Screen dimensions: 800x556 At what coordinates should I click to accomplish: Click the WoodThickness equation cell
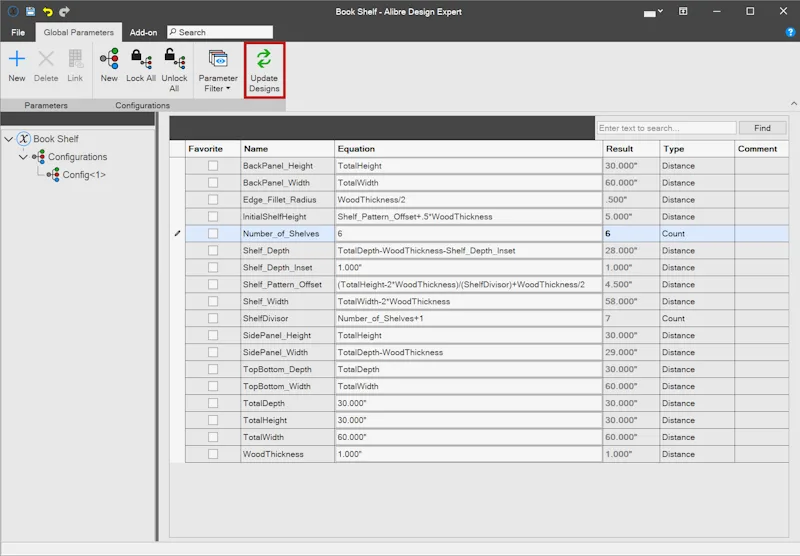(x=468, y=454)
